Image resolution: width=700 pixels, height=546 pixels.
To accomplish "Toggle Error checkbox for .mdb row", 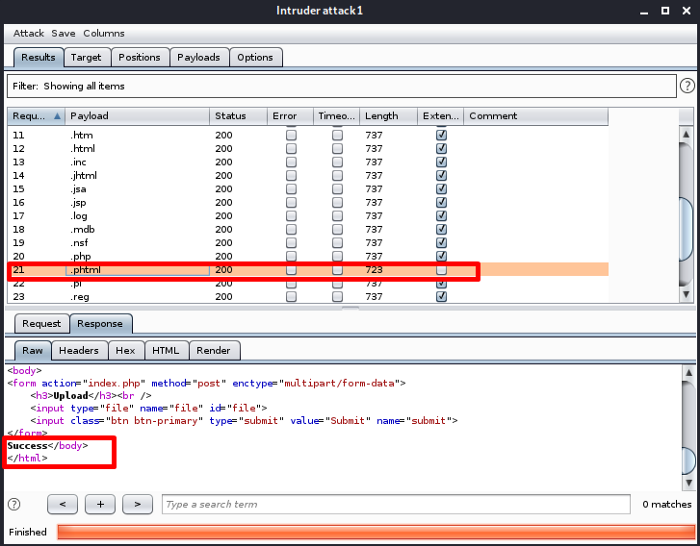I will tap(291, 229).
